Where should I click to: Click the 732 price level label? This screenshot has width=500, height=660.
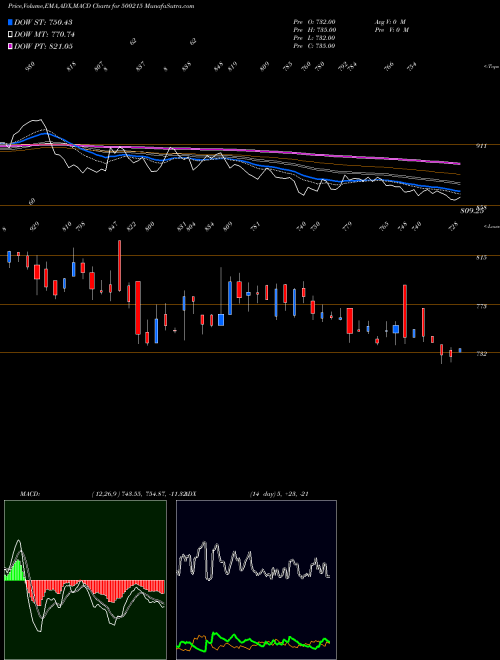point(481,354)
